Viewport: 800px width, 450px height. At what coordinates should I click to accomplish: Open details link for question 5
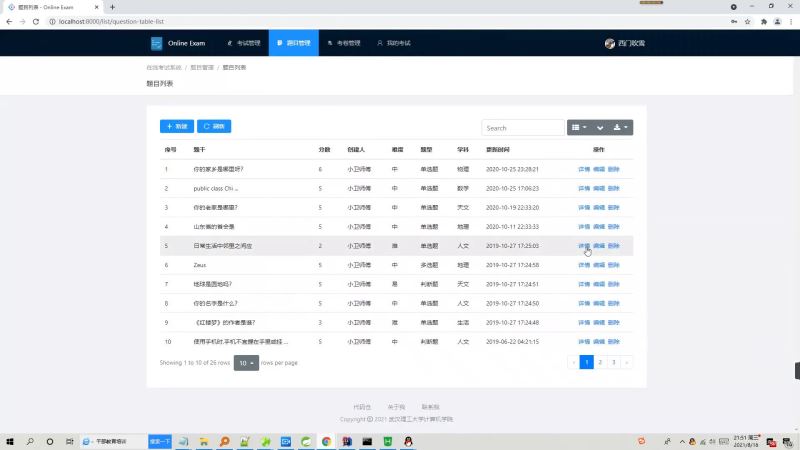(x=584, y=246)
